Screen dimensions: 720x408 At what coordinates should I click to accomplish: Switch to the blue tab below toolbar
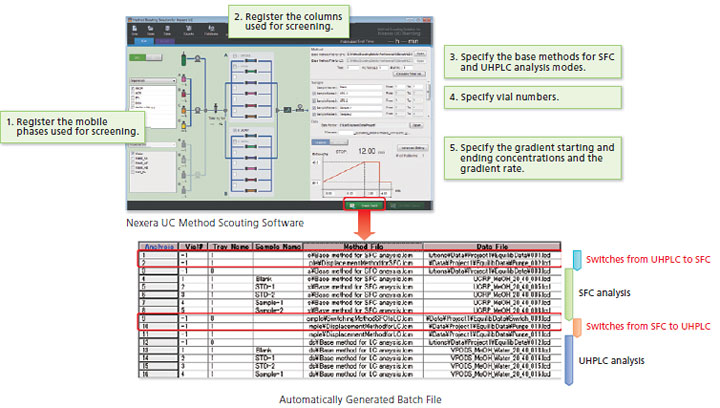[144, 41]
